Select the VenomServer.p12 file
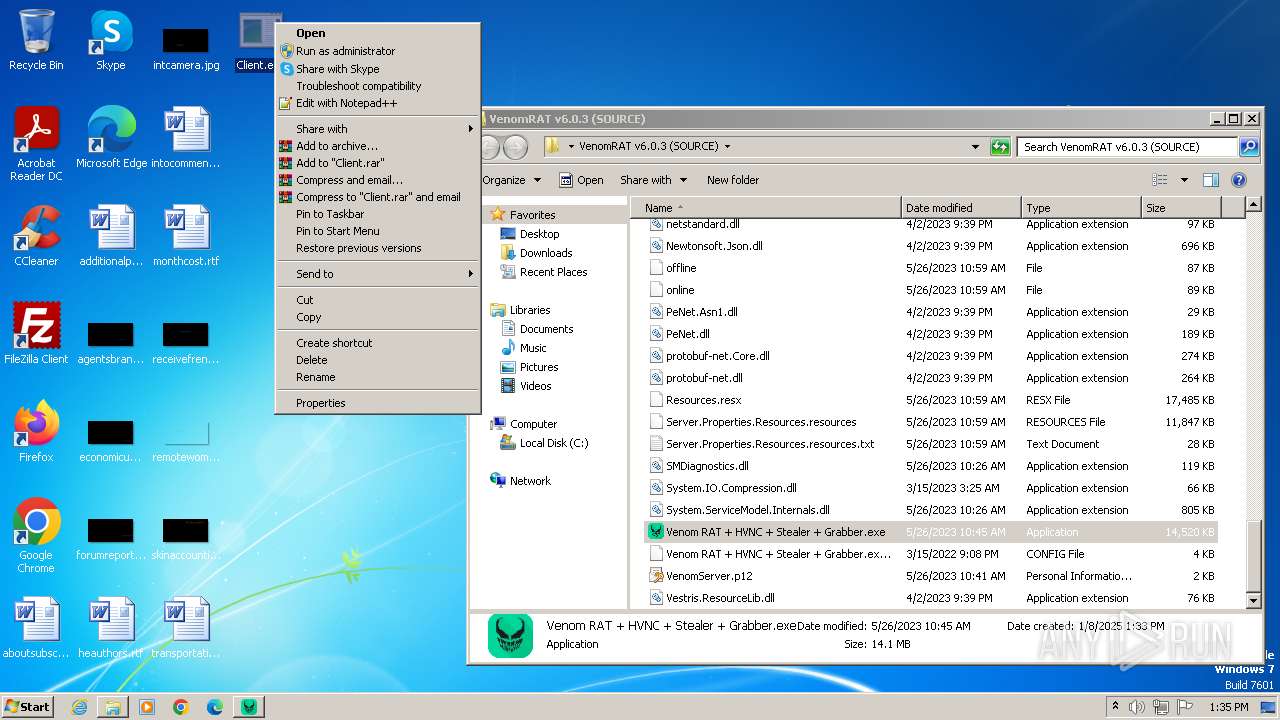 pos(709,576)
